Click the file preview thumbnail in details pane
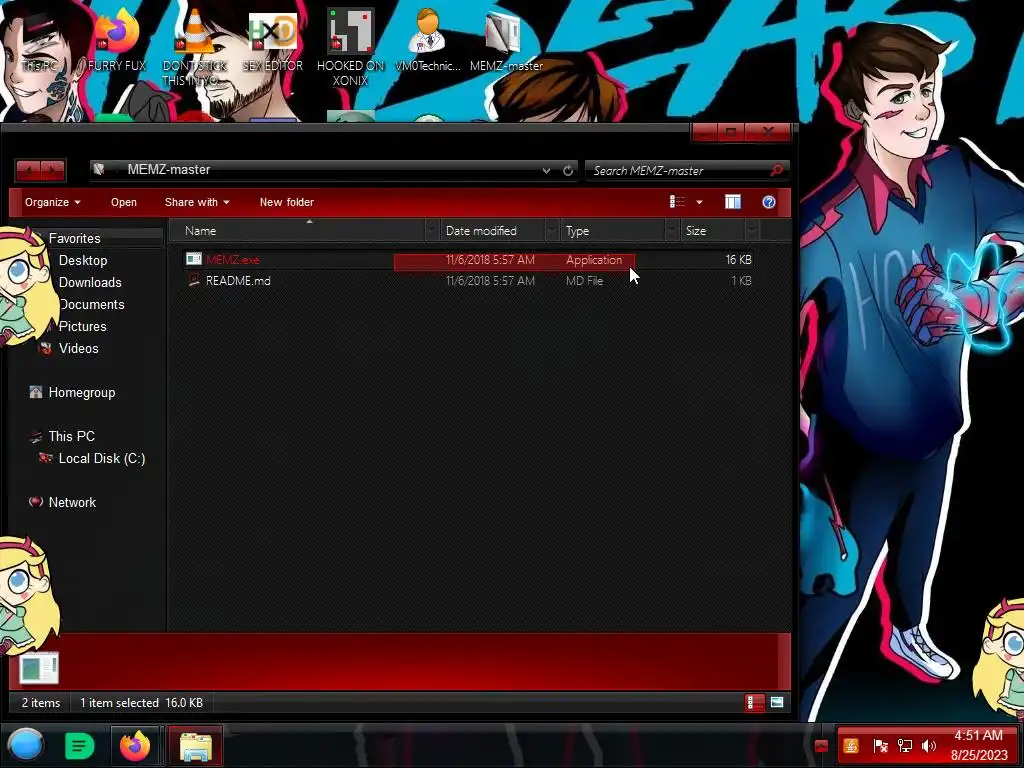This screenshot has height=768, width=1024. (x=39, y=667)
